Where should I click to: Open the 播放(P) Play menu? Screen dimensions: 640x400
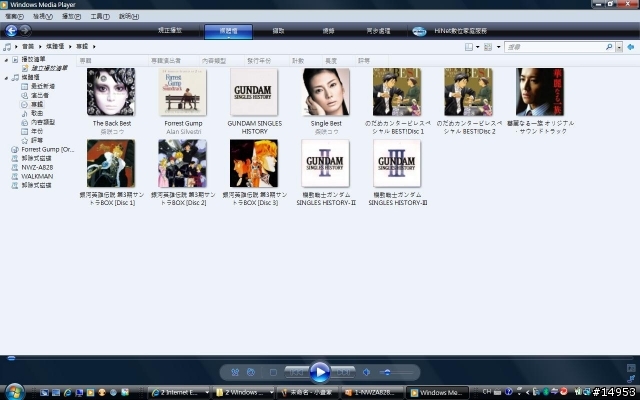71,16
